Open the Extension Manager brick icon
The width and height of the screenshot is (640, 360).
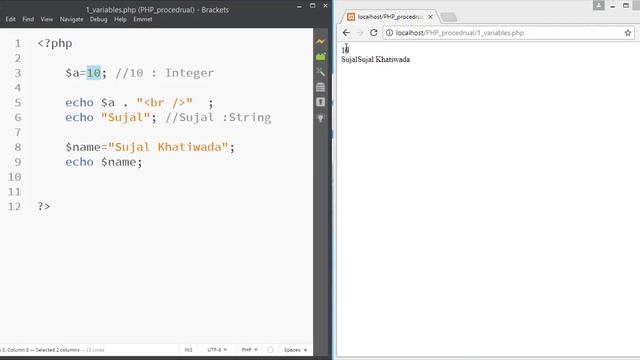pos(321,57)
